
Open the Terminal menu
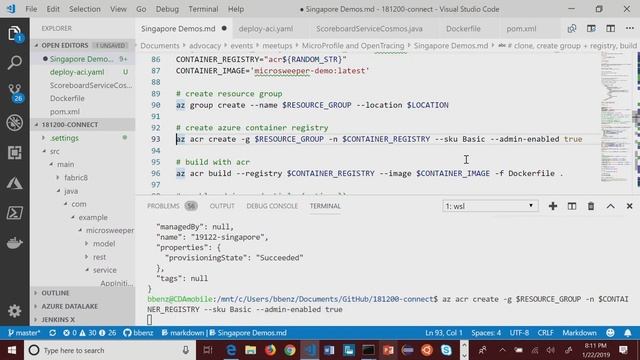click(203, 9)
